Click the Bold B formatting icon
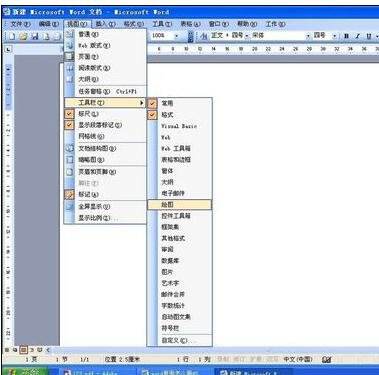379x375 pixels. coord(347,36)
